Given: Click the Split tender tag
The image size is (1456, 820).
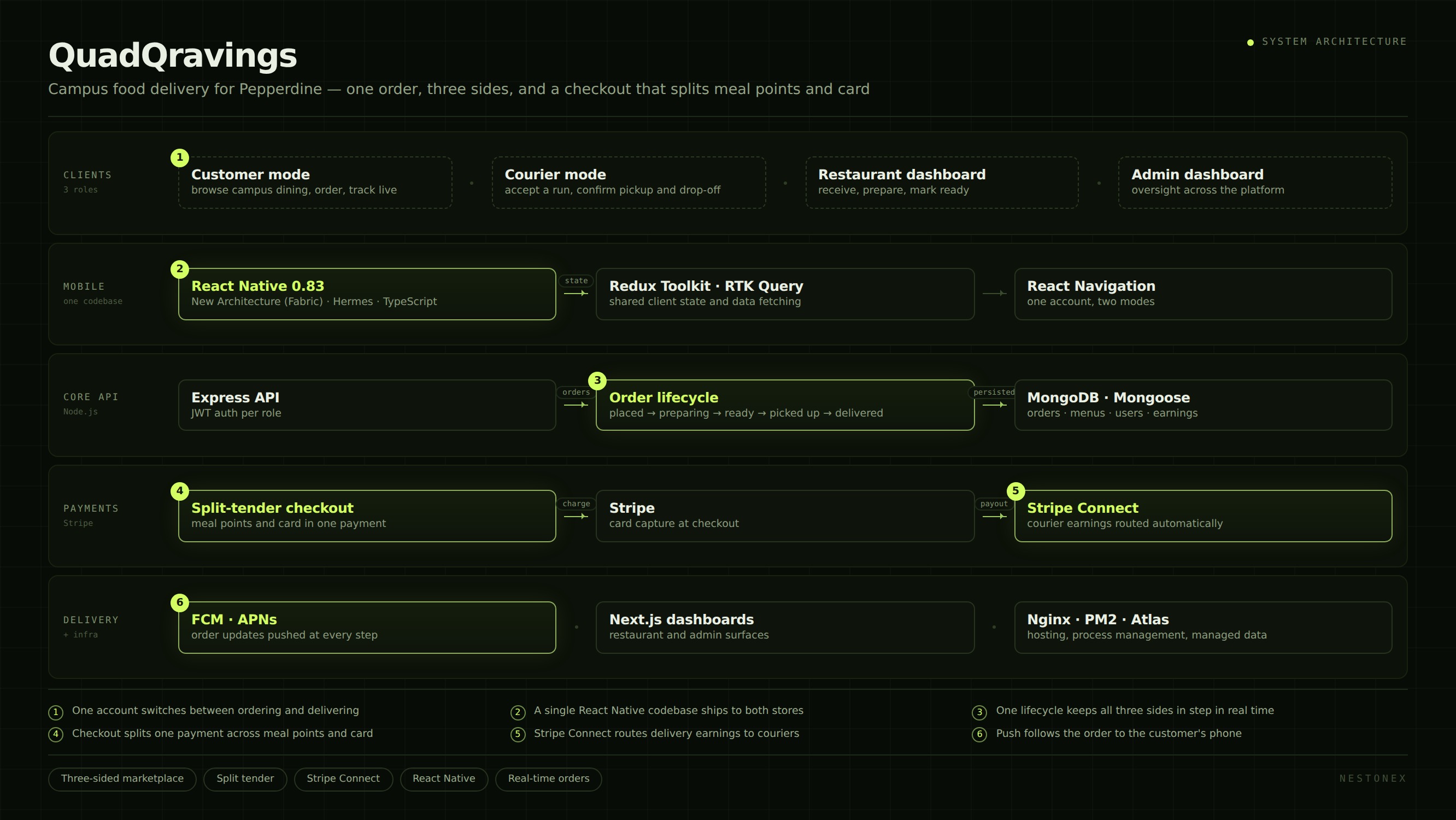Looking at the screenshot, I should 245,778.
